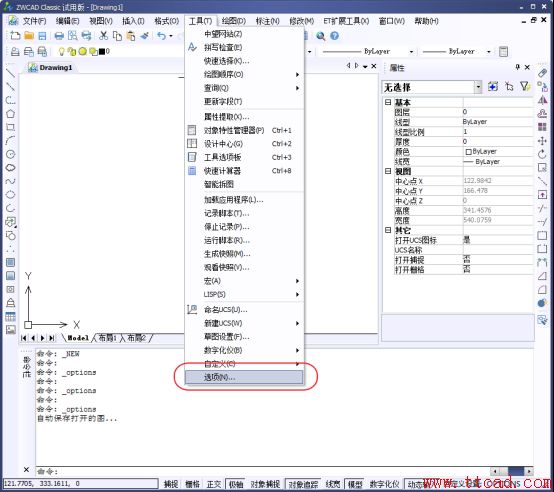554x492 pixels.
Task: Click the Select Objects icon in properties panel
Action: pos(509,87)
